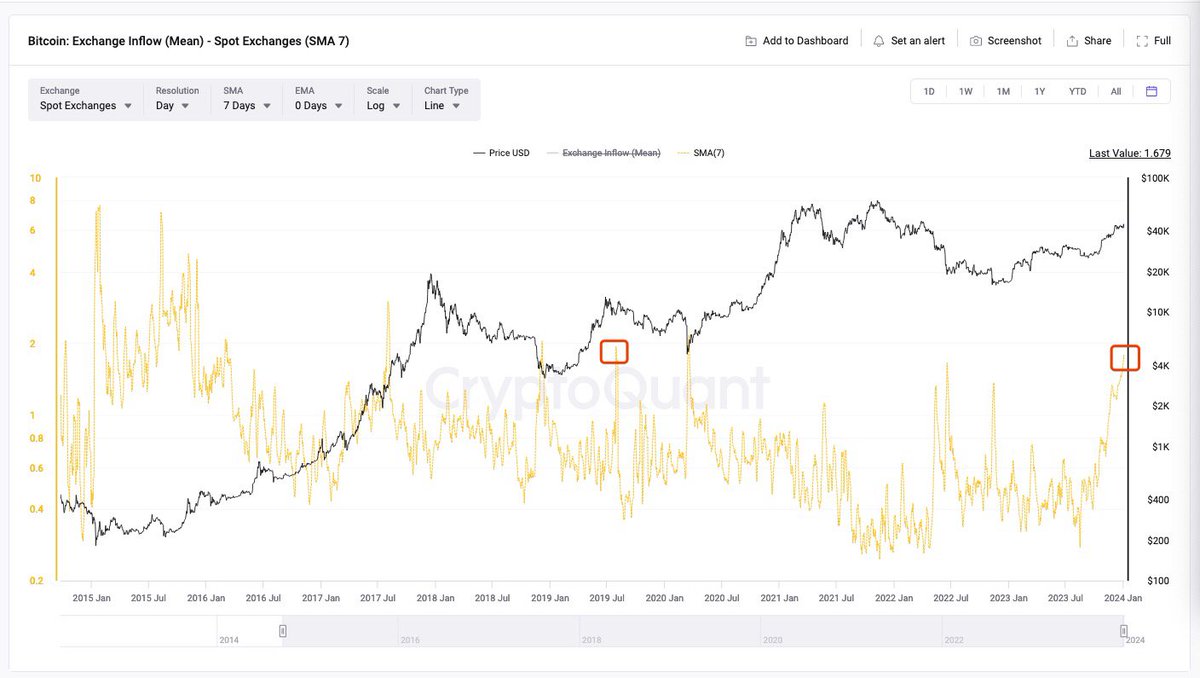Click the 2019 Jul x-axis label
1200x678 pixels.
[607, 598]
